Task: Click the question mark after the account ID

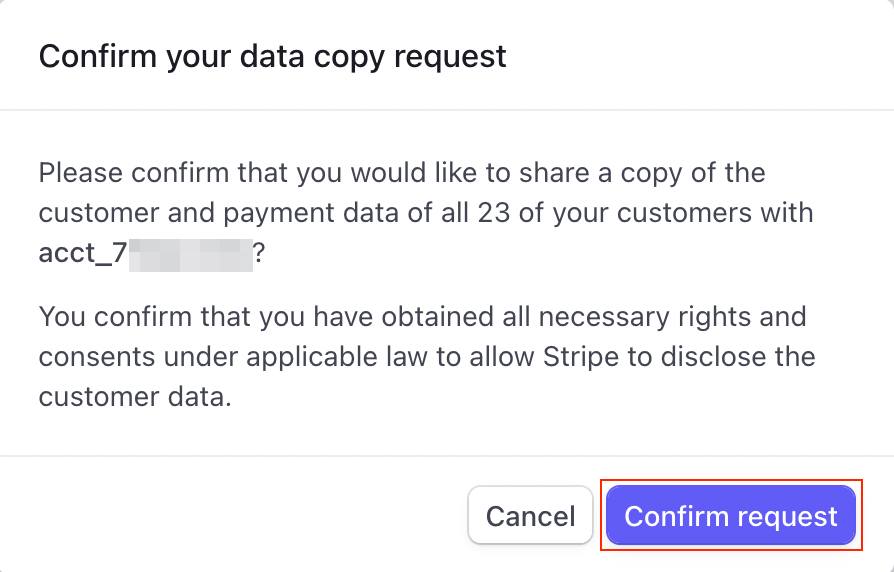Action: coord(259,254)
